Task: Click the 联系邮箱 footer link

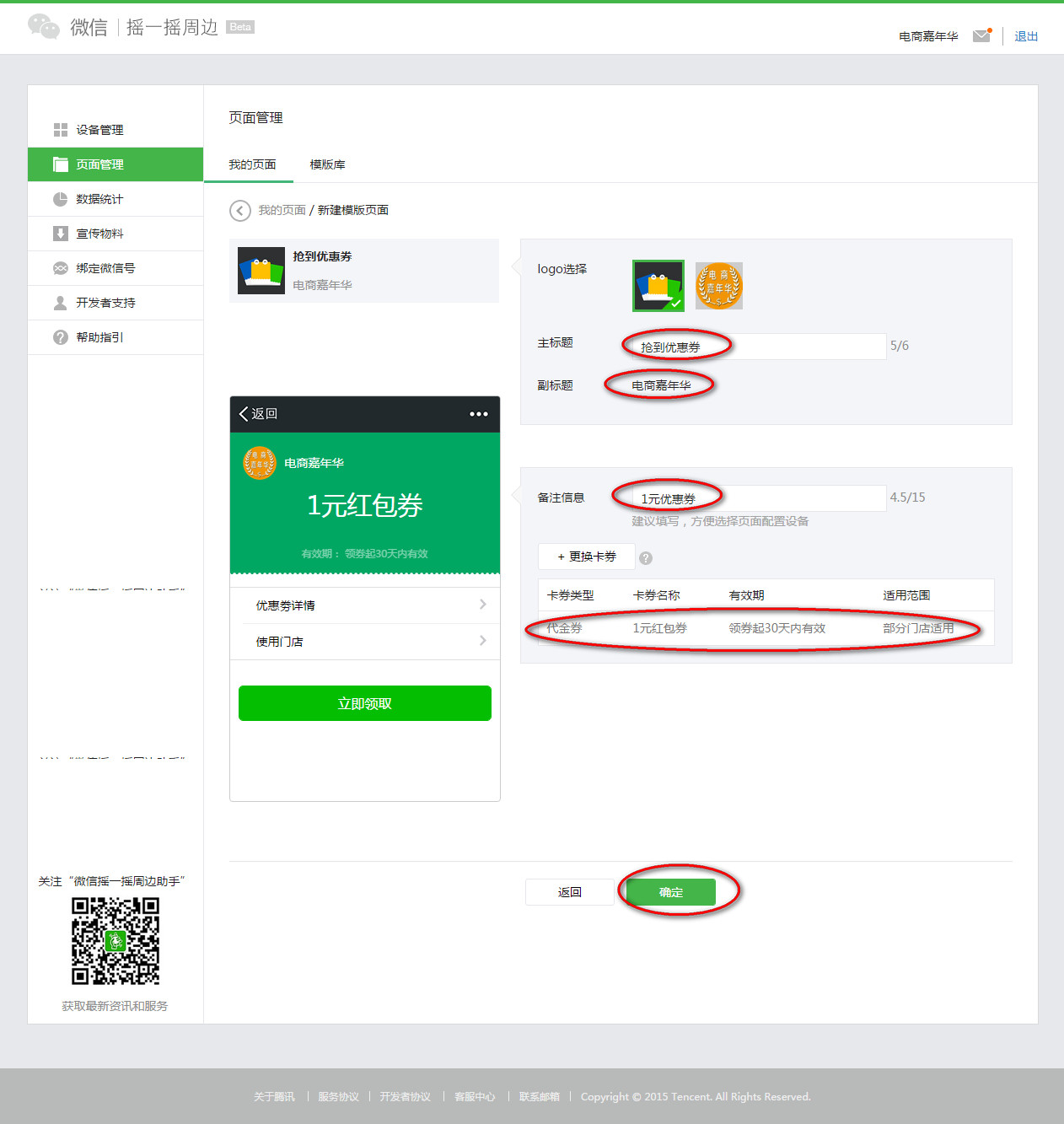Action: (x=539, y=1097)
